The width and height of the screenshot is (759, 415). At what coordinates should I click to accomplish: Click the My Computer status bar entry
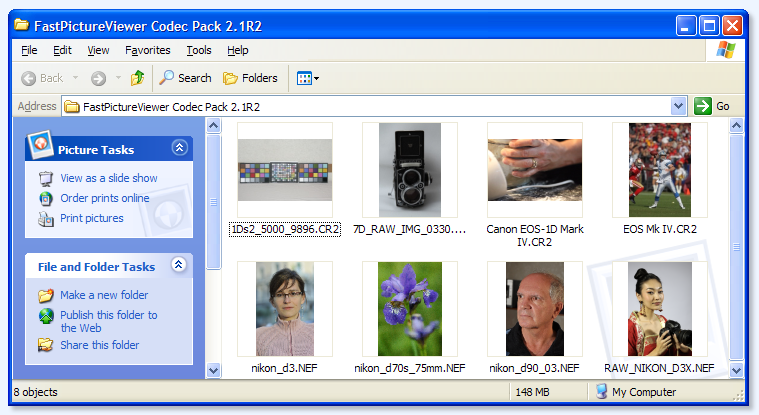[636, 392]
